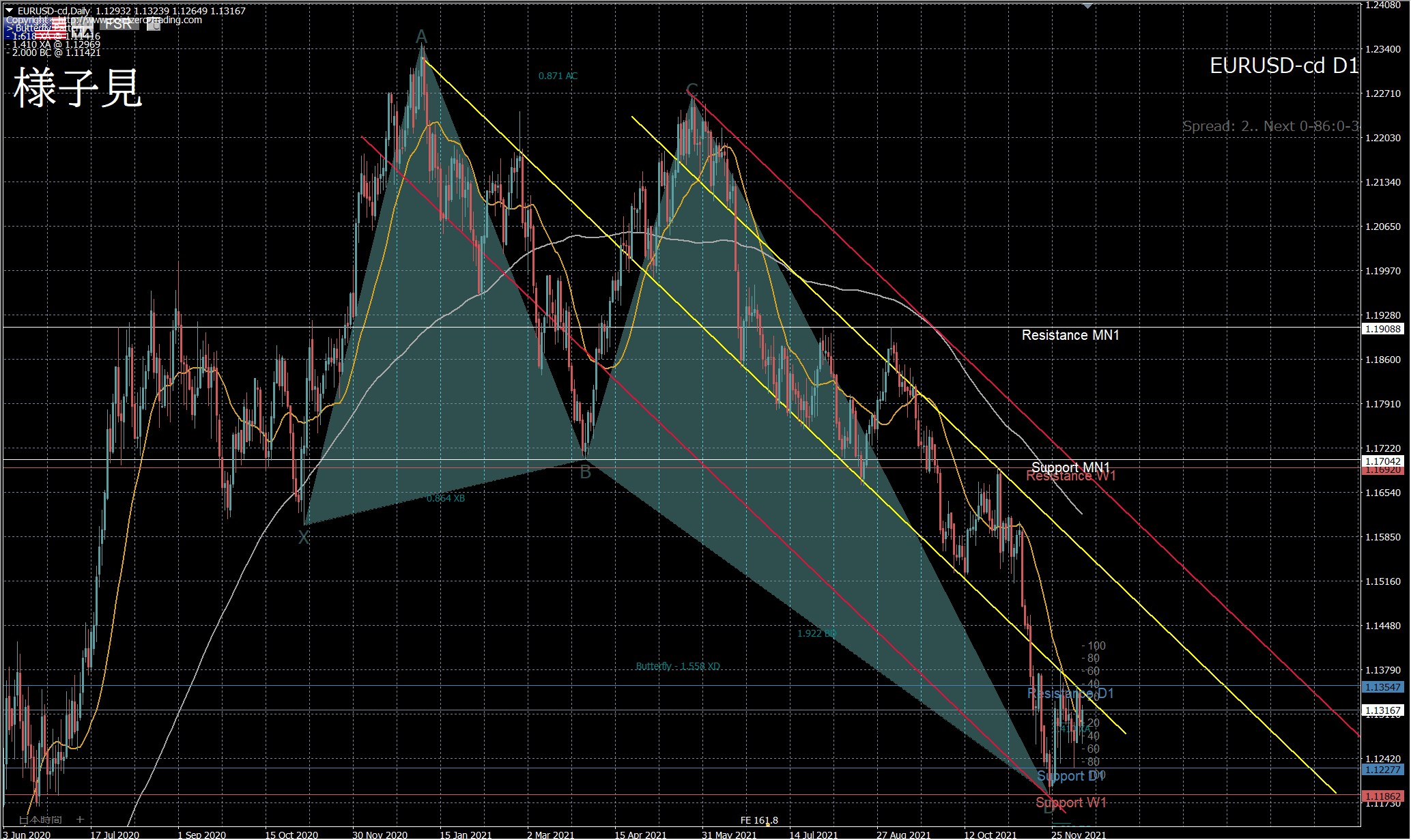Click the Support D1 label

point(1070,776)
